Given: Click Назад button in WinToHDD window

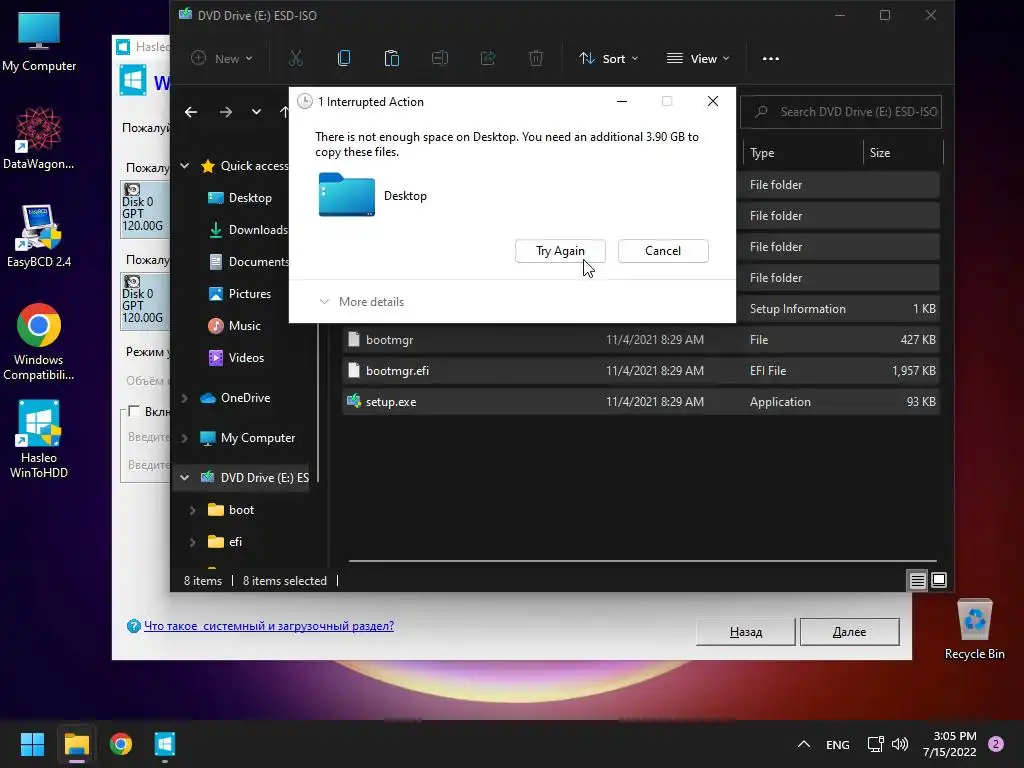Looking at the screenshot, I should 746,632.
